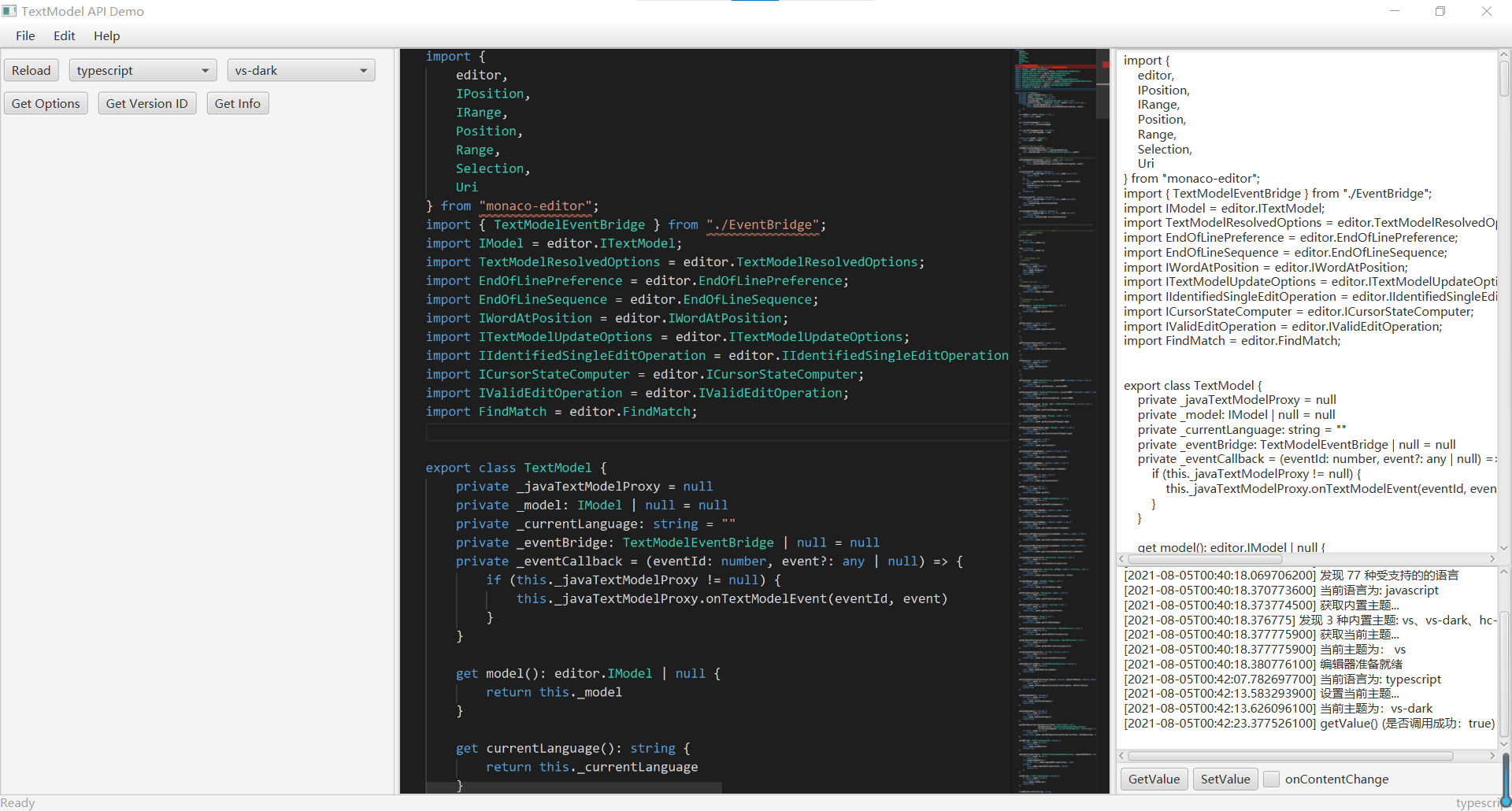
Task: Click the log panel horizontal scrollbar thumb
Action: pyautogui.click(x=1291, y=756)
